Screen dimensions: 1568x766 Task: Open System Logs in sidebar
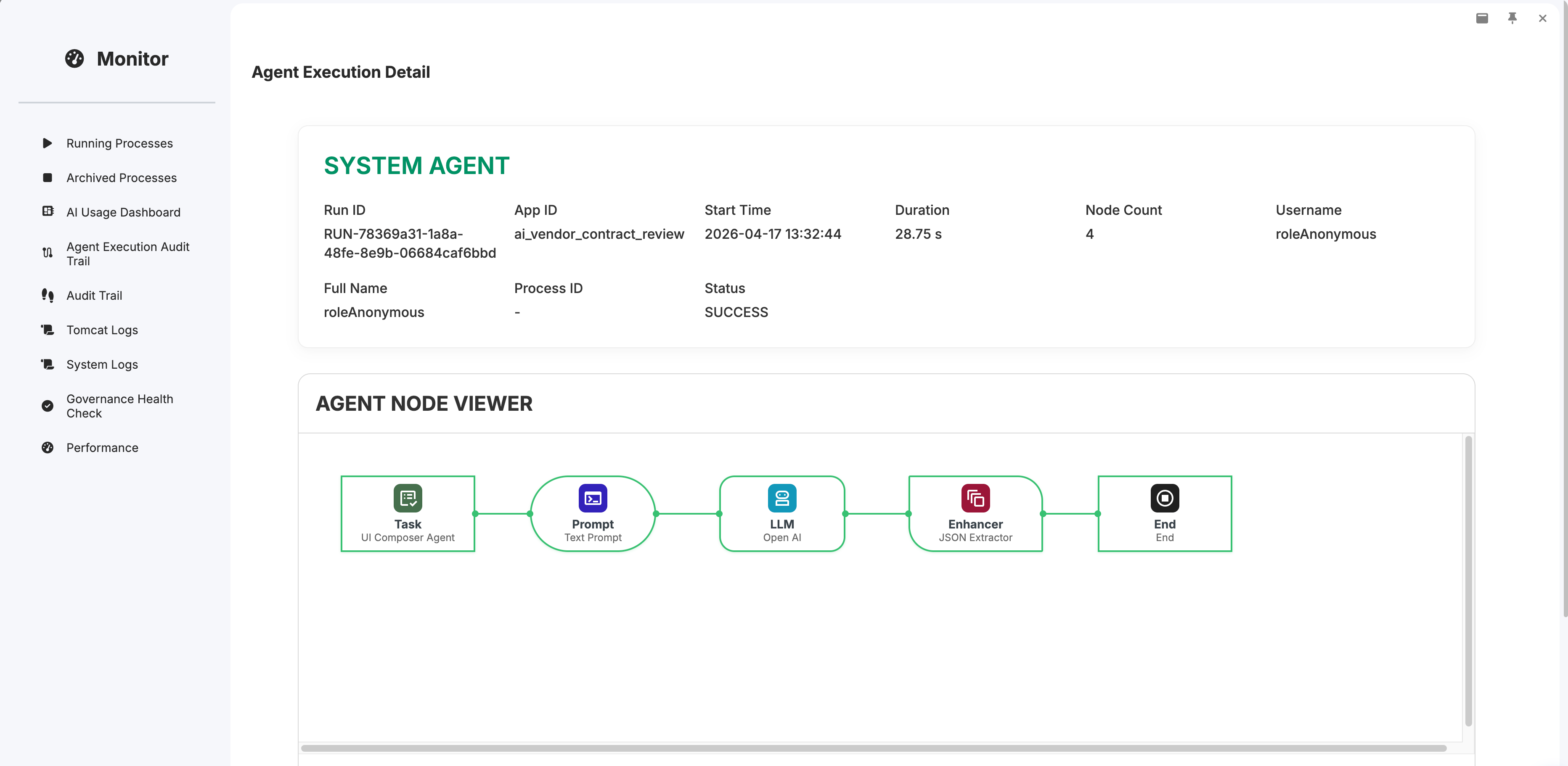[x=102, y=365]
